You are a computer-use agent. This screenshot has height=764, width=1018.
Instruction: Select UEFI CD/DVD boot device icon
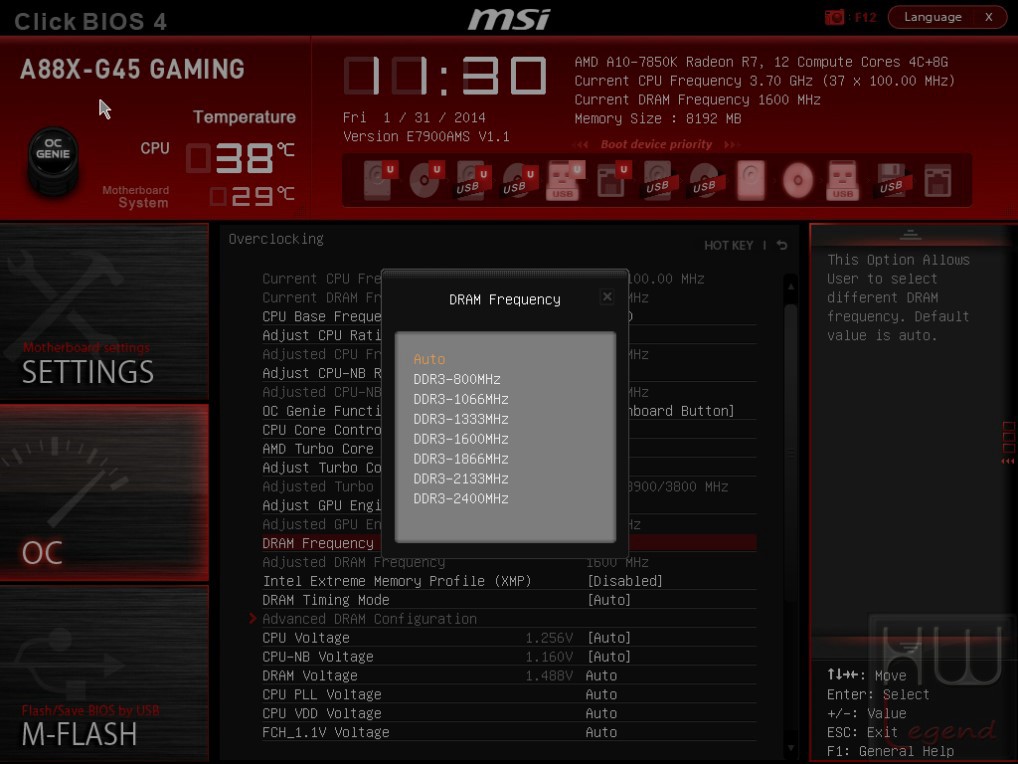(x=425, y=180)
